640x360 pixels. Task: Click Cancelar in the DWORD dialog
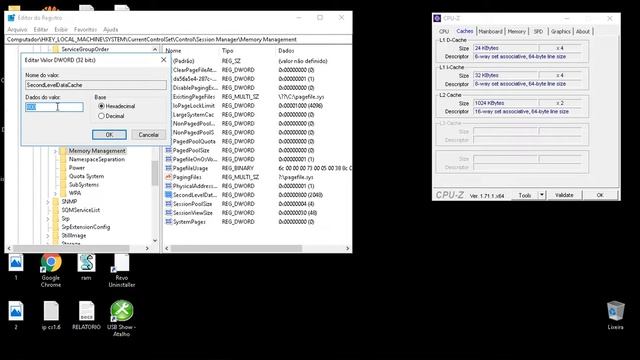pos(149,135)
